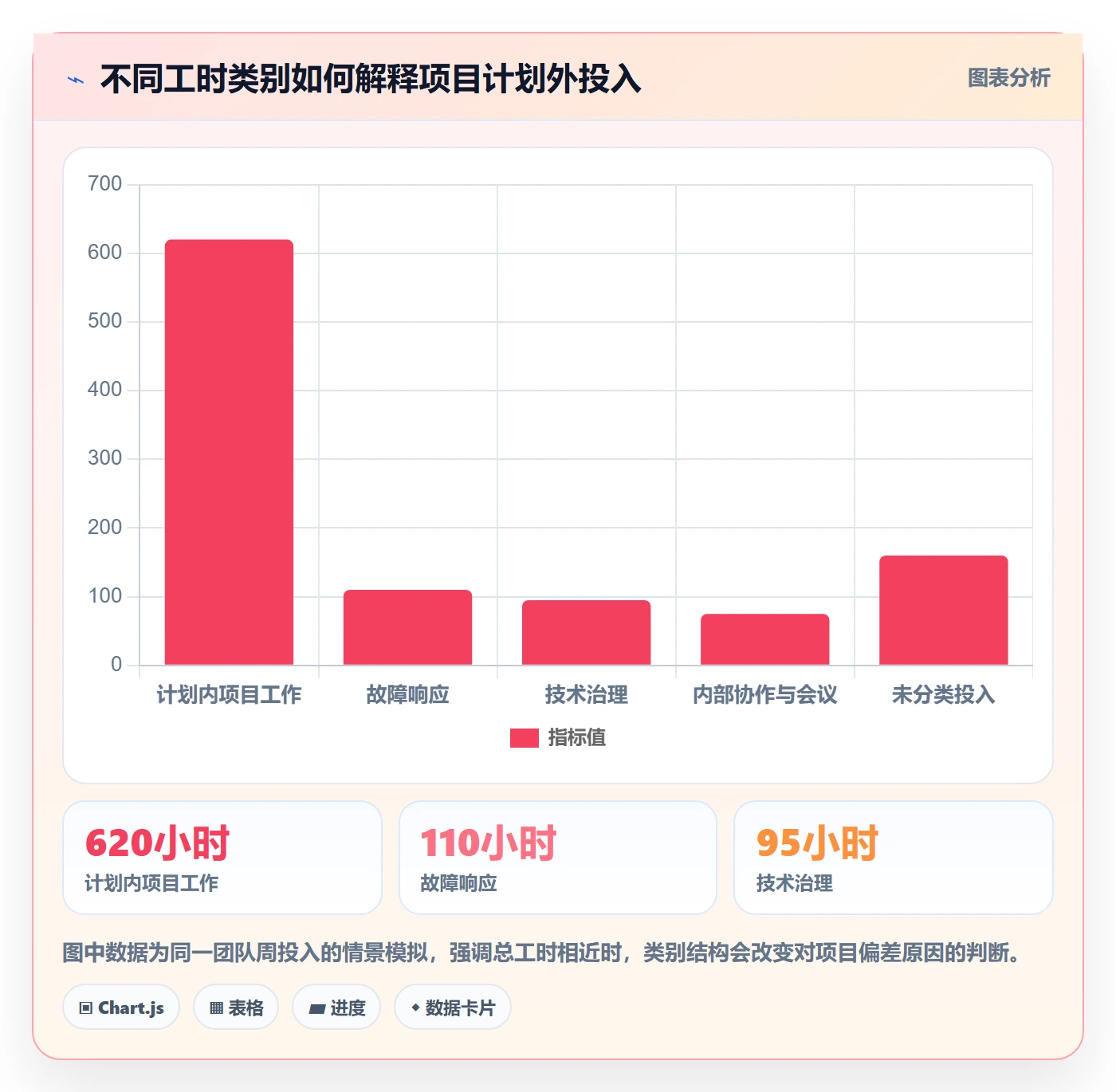Click the description text starting with 图中数据为同一团队
The width and height of the screenshot is (1116, 1092).
click(x=544, y=953)
